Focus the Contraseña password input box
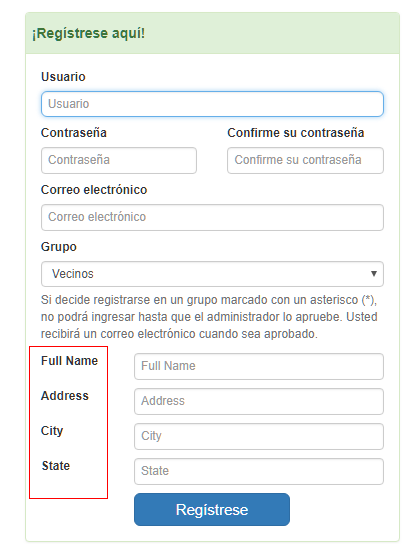This screenshot has width=411, height=544. click(x=119, y=160)
